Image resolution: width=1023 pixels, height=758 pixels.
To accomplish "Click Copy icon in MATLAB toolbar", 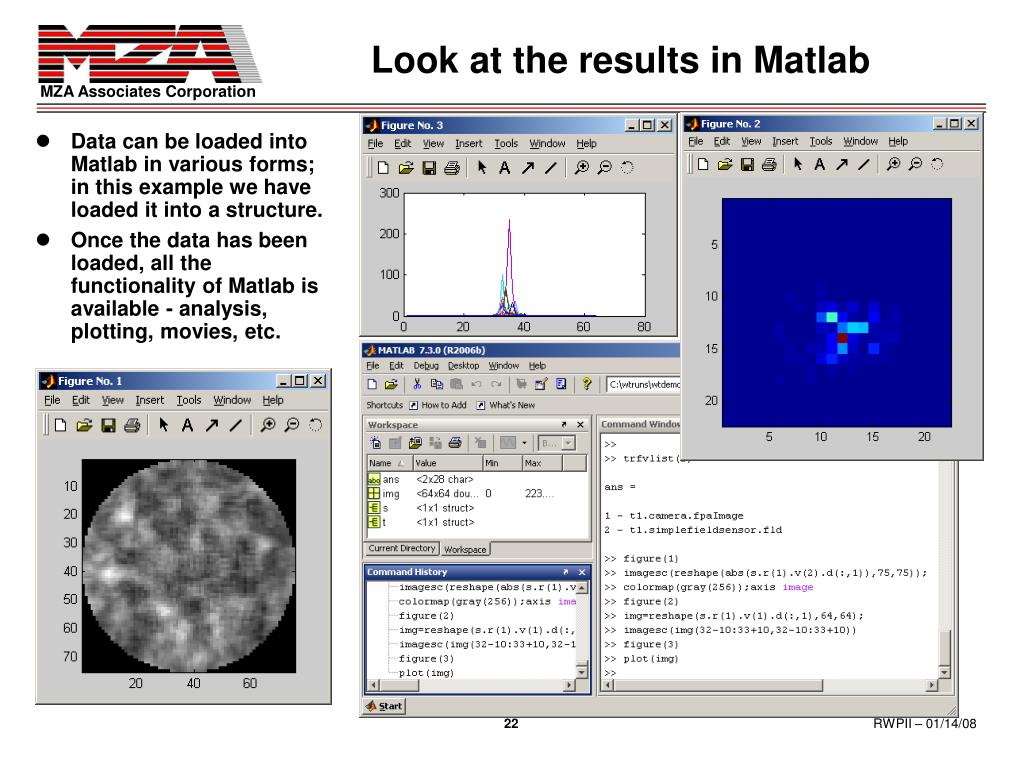I will point(436,384).
